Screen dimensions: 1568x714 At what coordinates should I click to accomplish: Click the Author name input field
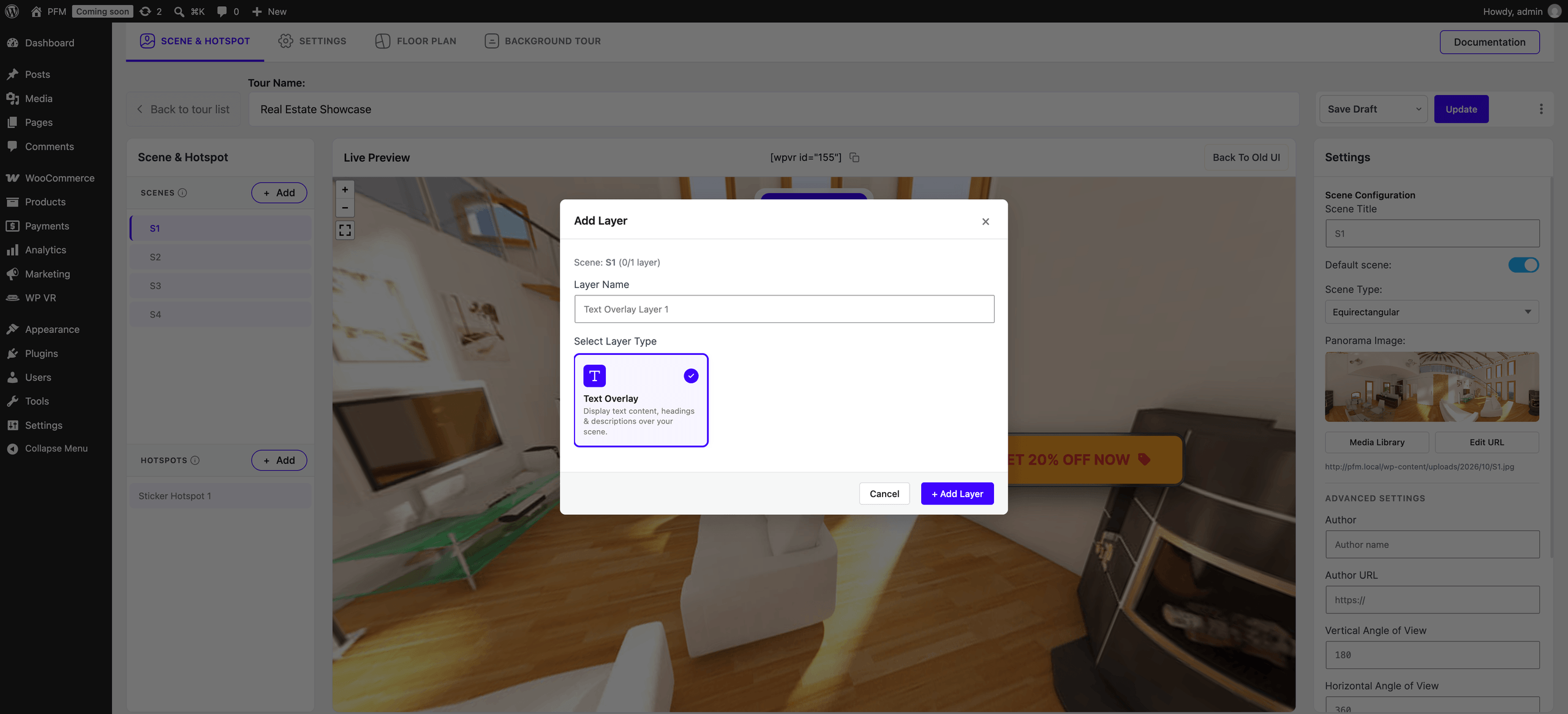(x=1432, y=544)
